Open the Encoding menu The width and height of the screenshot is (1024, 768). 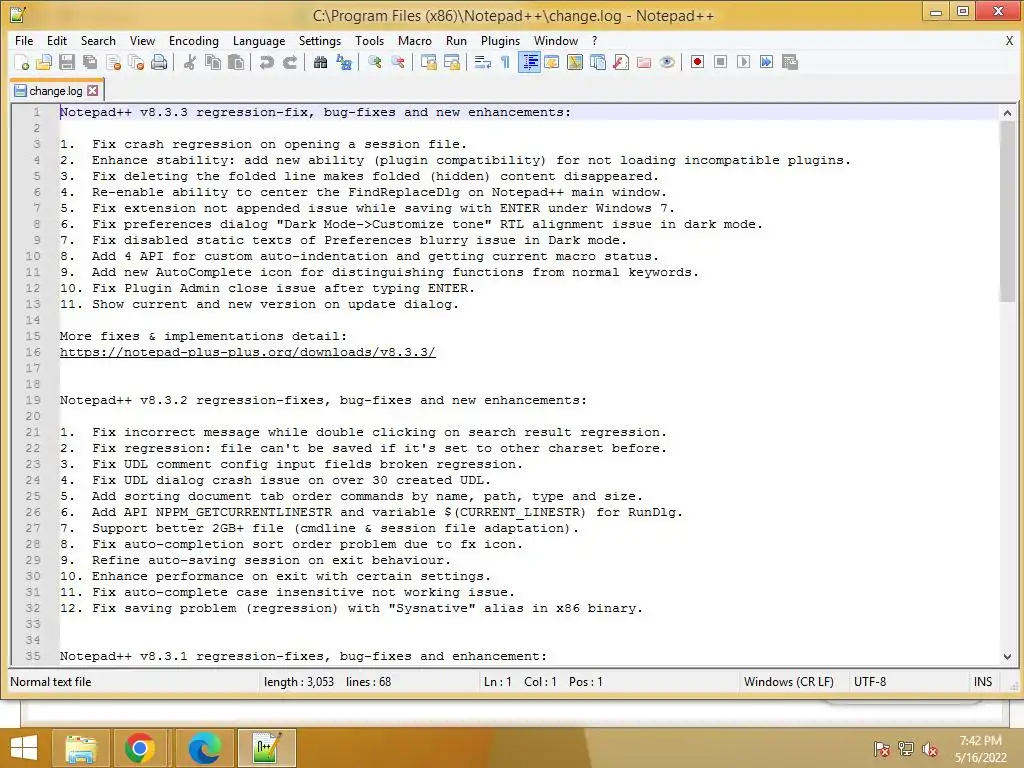click(x=193, y=40)
